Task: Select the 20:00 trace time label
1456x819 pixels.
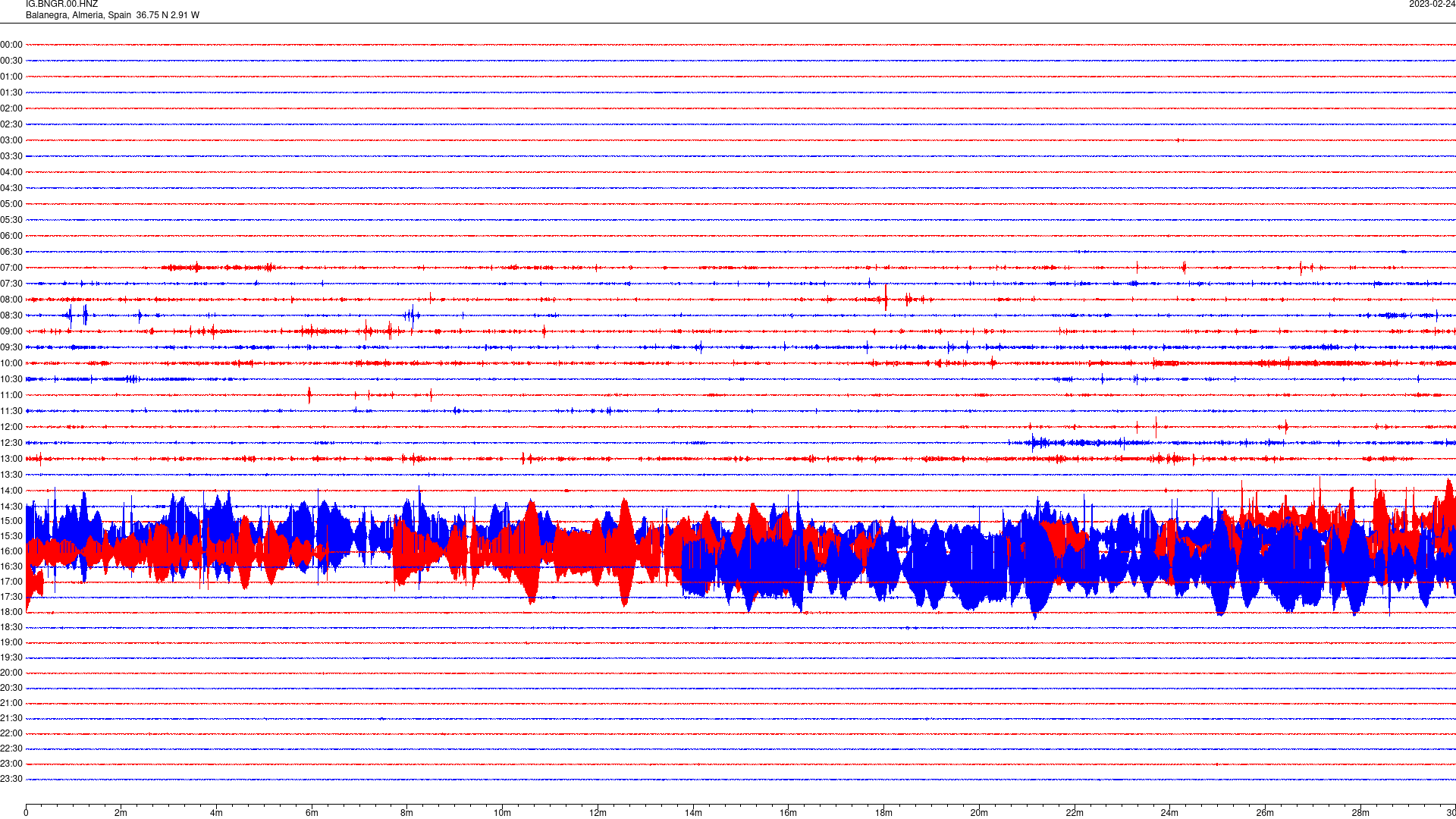Action: click(11, 673)
